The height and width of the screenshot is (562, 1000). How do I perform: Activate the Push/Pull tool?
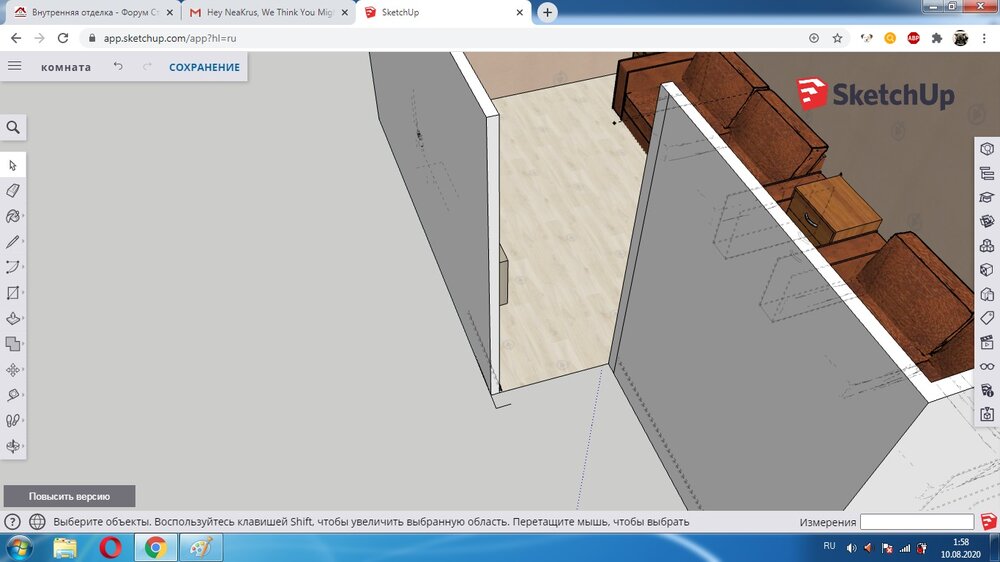(x=13, y=318)
